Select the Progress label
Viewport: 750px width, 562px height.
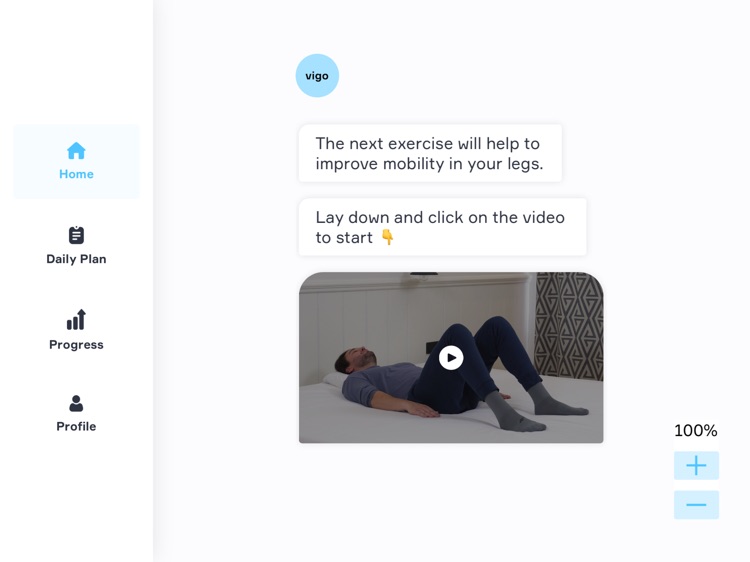coord(76,344)
